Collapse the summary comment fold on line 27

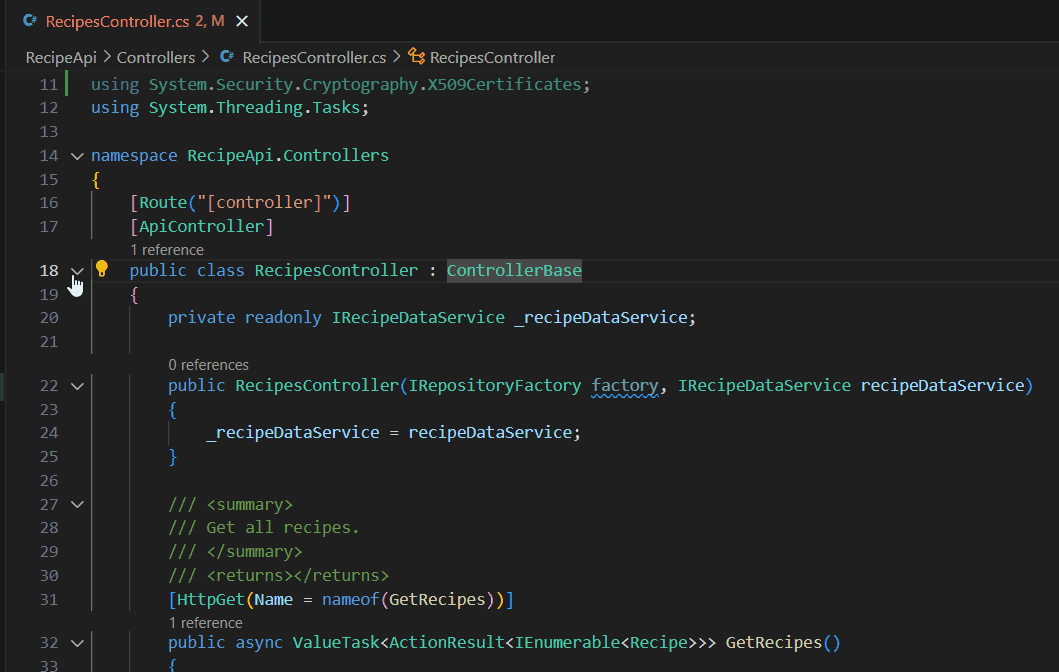click(77, 504)
